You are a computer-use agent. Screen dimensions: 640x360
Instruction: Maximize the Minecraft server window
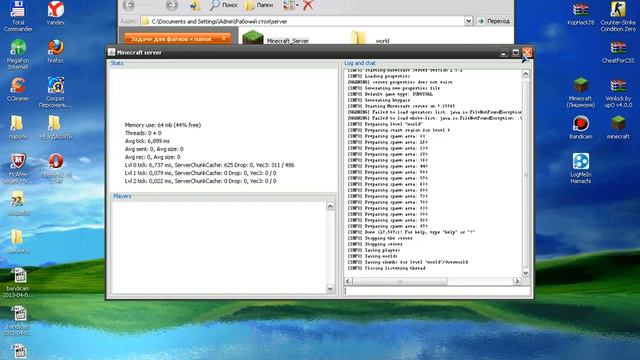516,53
